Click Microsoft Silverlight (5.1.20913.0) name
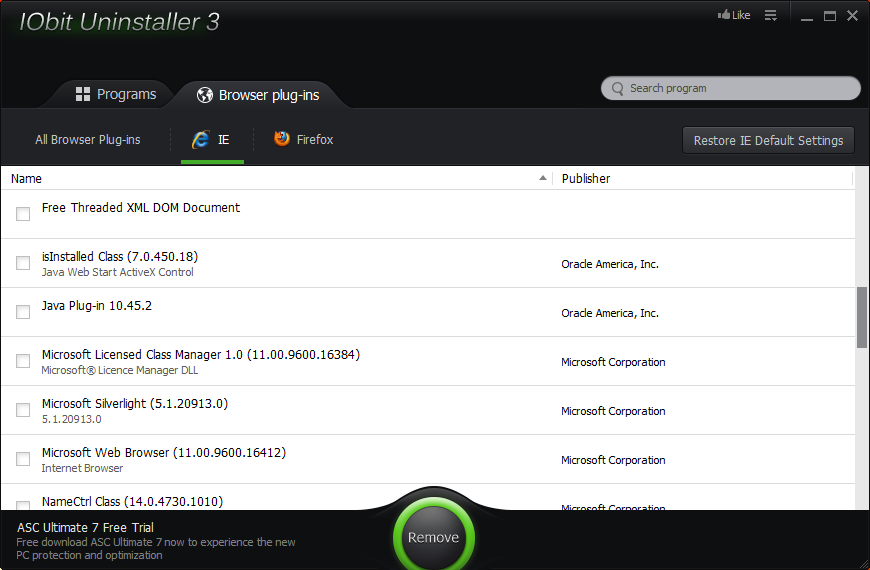Screen dimensions: 870x570 (135, 403)
